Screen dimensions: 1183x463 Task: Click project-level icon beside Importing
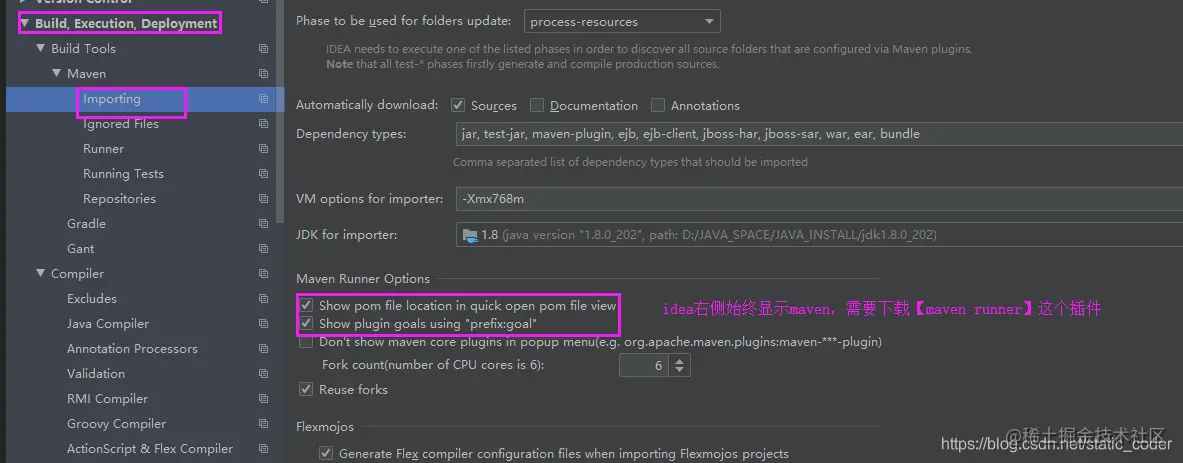click(263, 99)
